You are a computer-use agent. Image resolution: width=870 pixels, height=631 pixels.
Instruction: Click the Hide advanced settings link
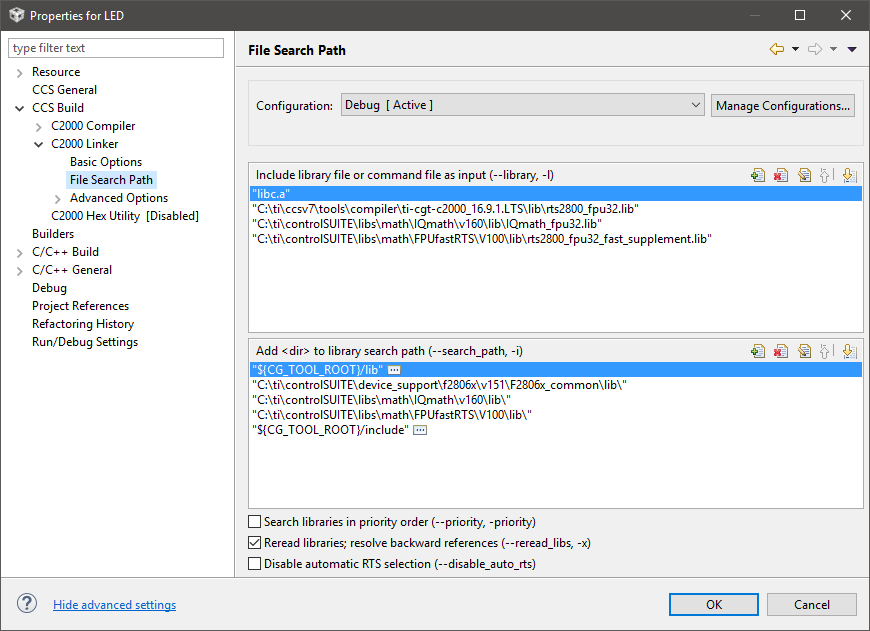click(114, 605)
